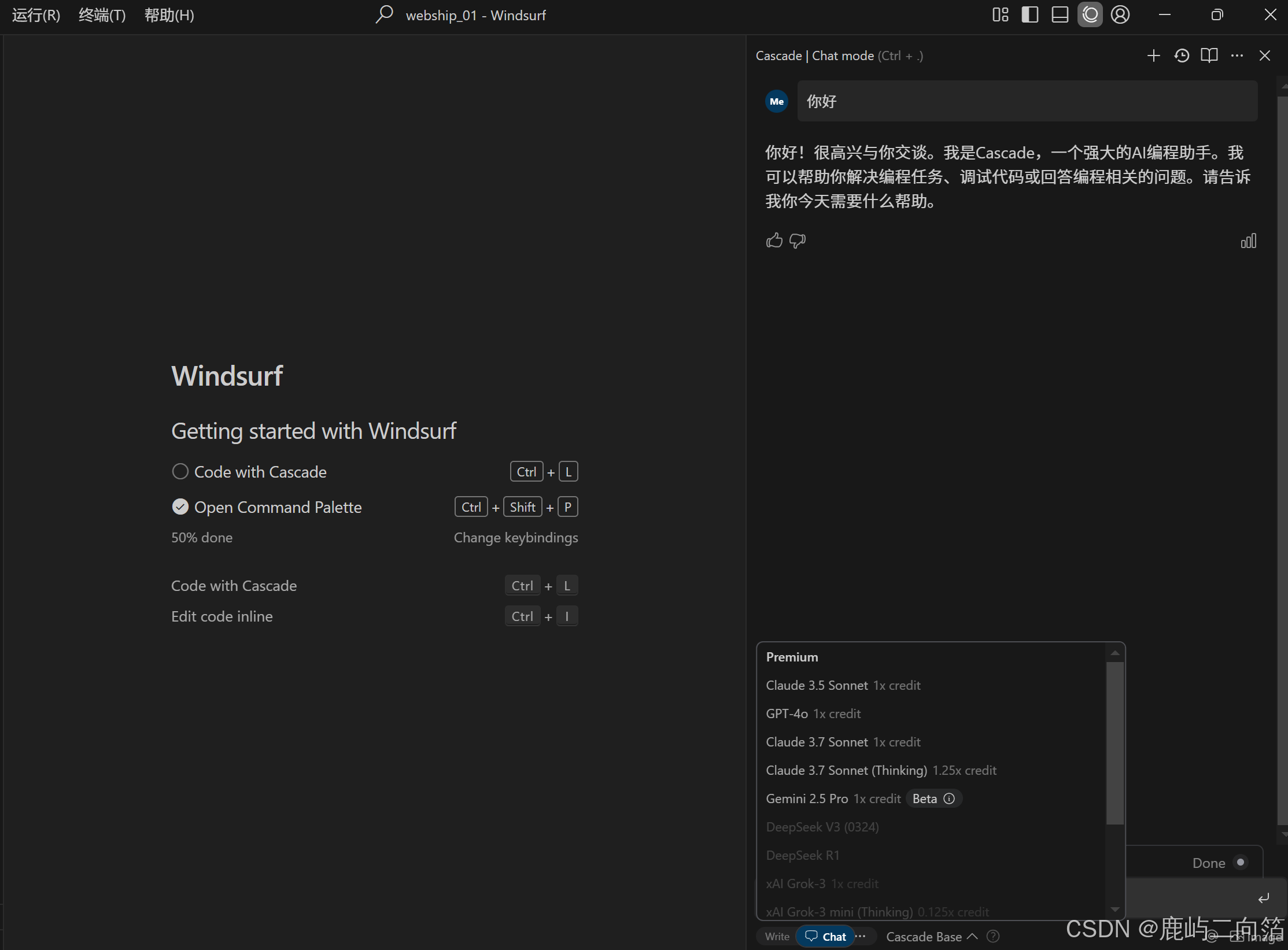Image resolution: width=1288 pixels, height=950 pixels.
Task: Give thumbs down to the Cascade response
Action: pos(798,241)
